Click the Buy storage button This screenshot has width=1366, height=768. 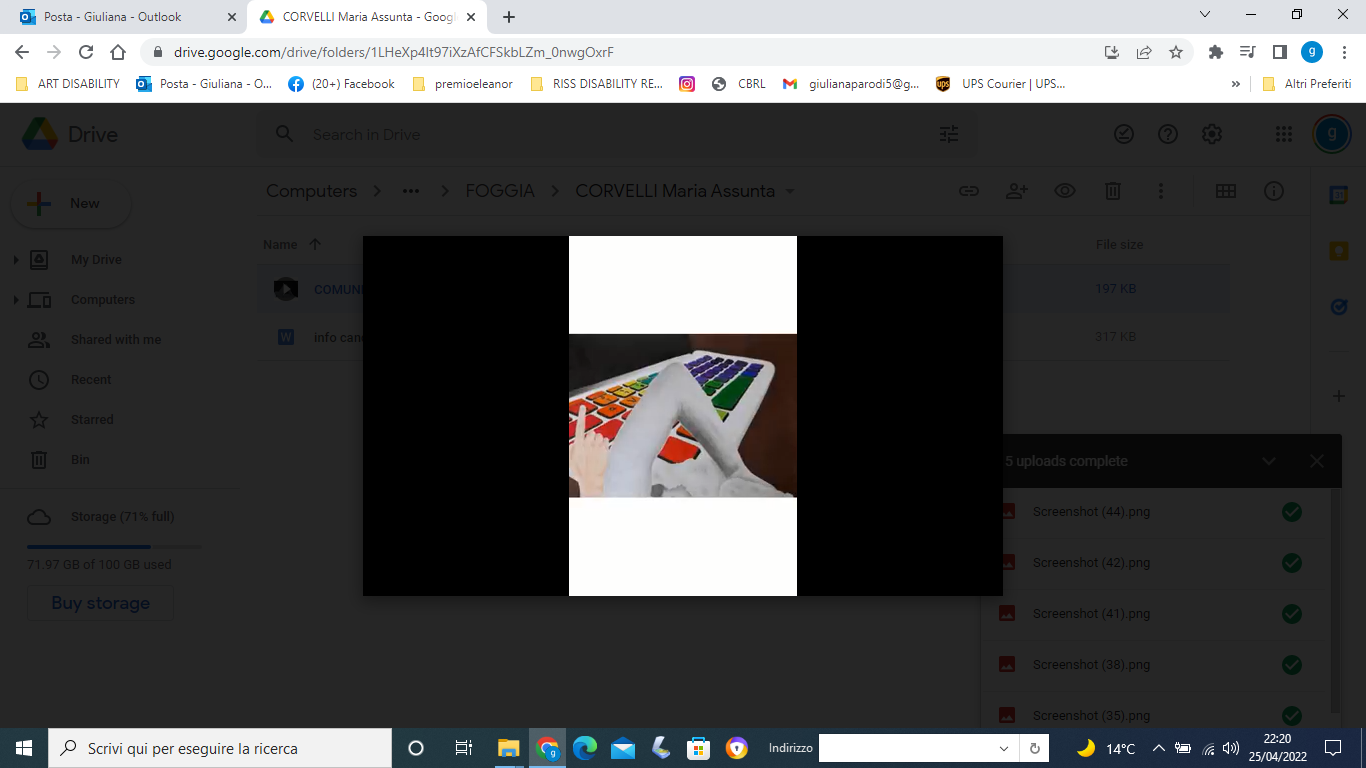(101, 603)
